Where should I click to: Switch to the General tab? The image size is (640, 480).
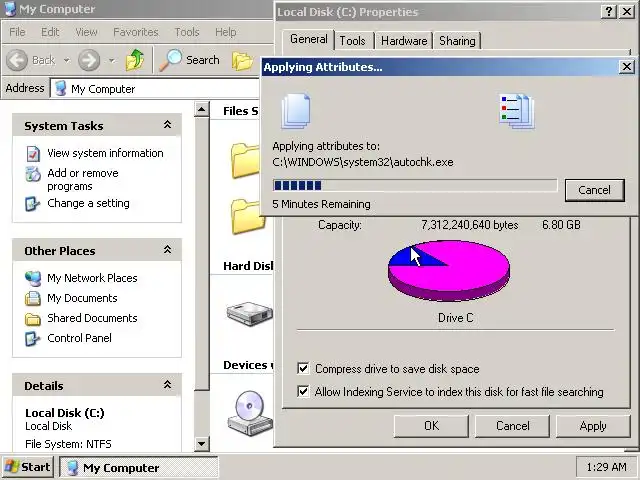pos(309,39)
